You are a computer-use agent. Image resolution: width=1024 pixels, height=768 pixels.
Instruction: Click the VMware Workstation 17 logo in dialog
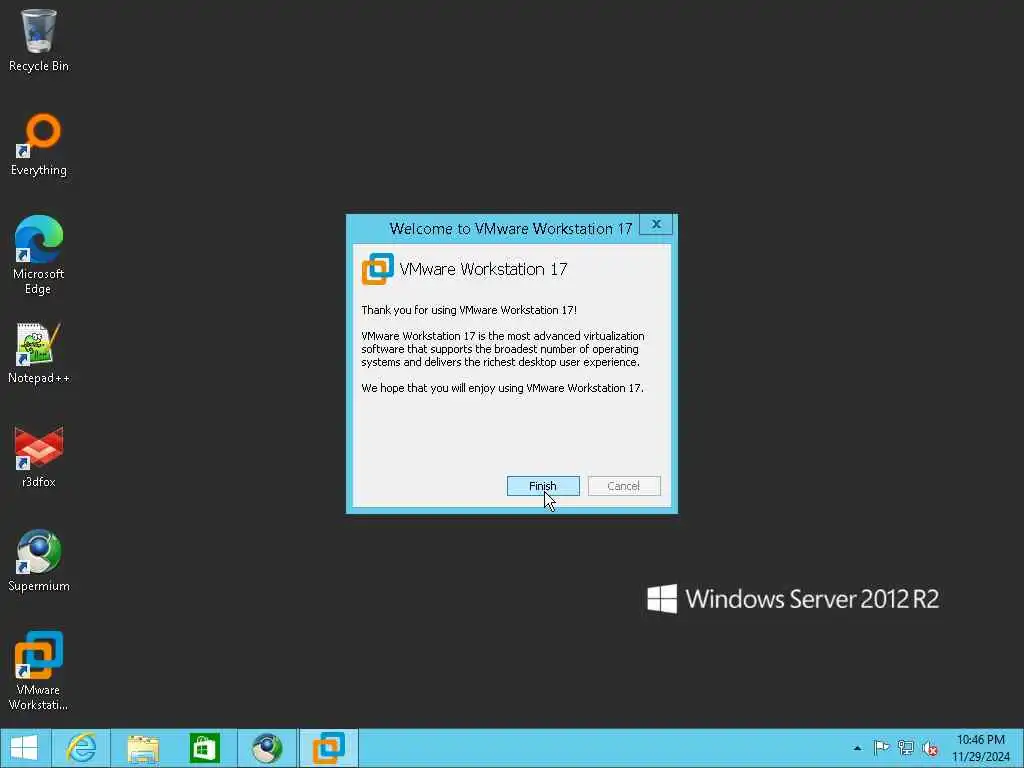[x=377, y=269]
